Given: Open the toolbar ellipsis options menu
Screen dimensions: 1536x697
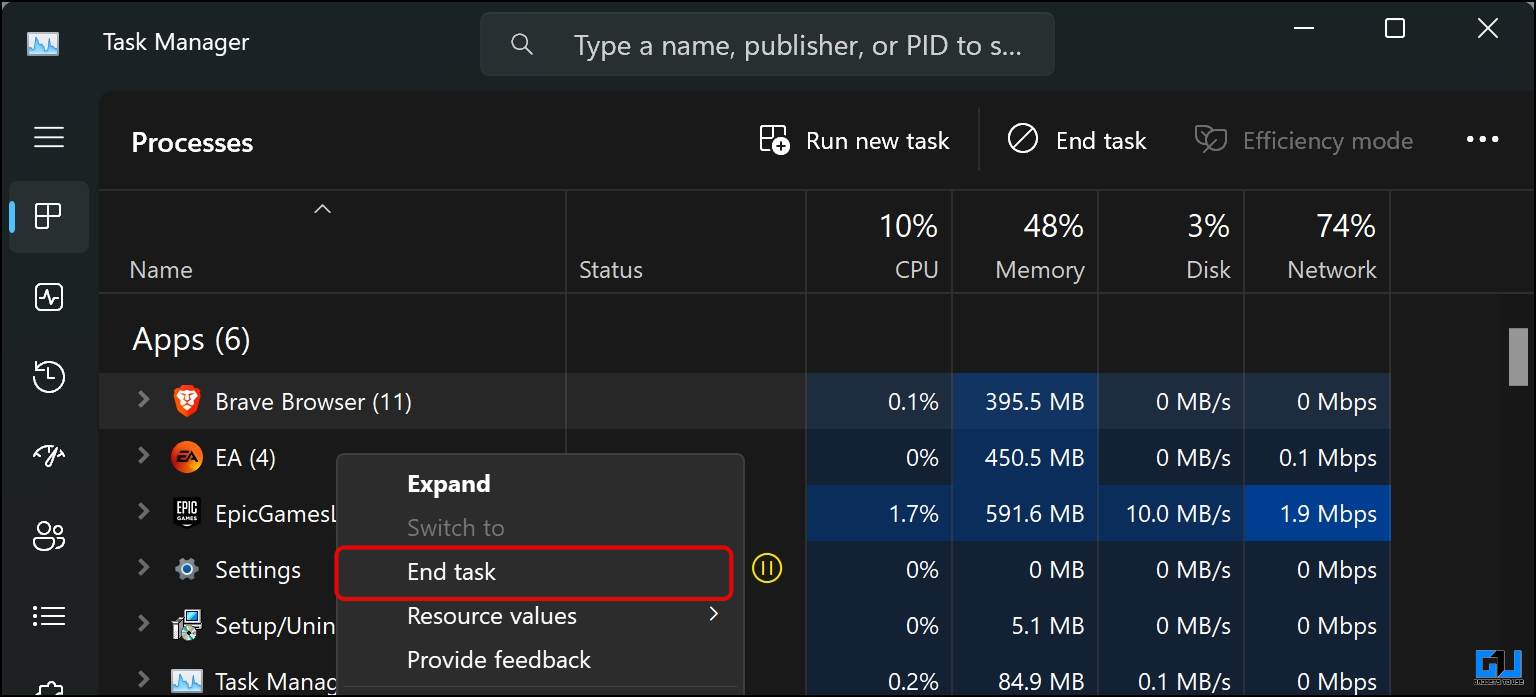Looking at the screenshot, I should point(1483,139).
